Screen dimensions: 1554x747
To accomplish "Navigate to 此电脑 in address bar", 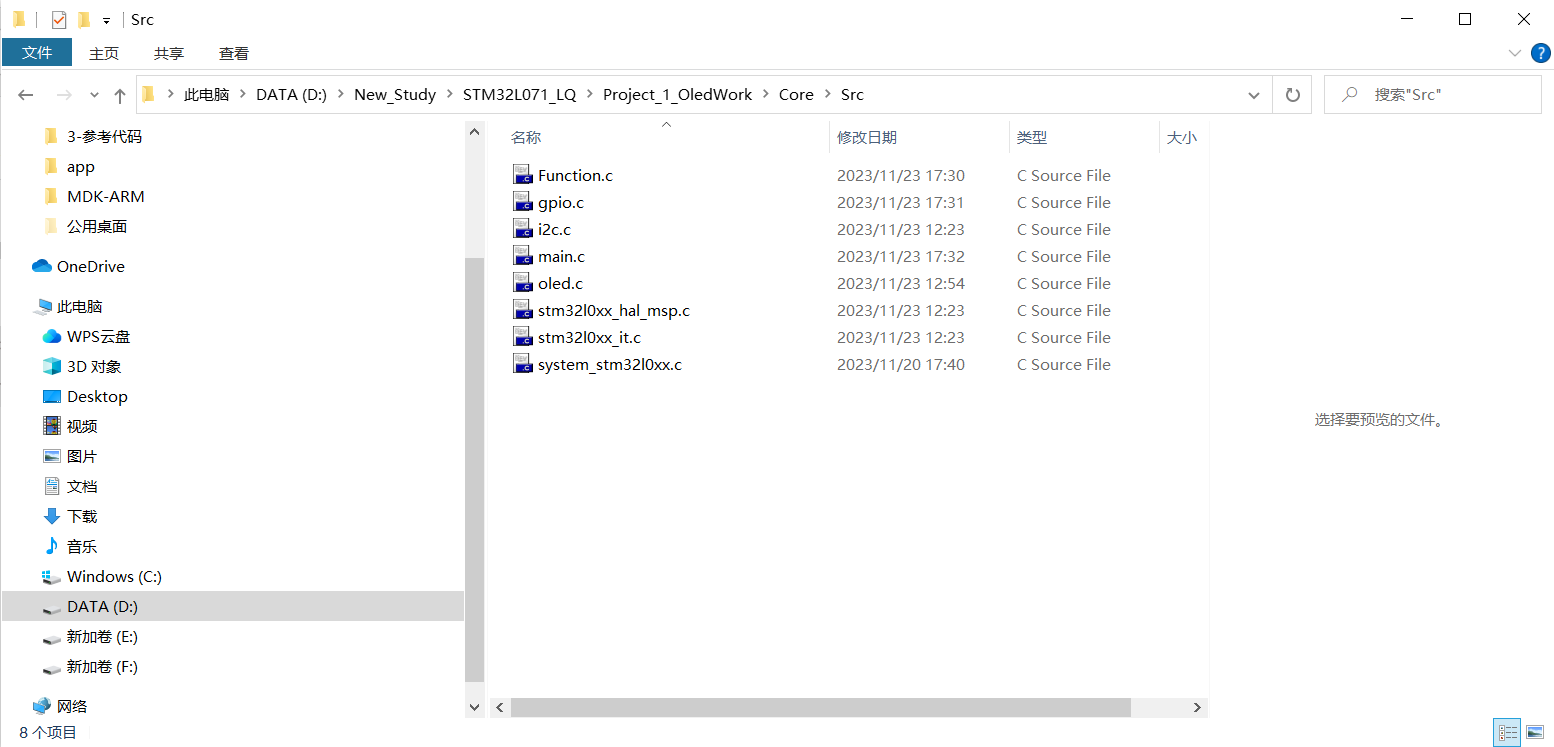I will [x=206, y=95].
